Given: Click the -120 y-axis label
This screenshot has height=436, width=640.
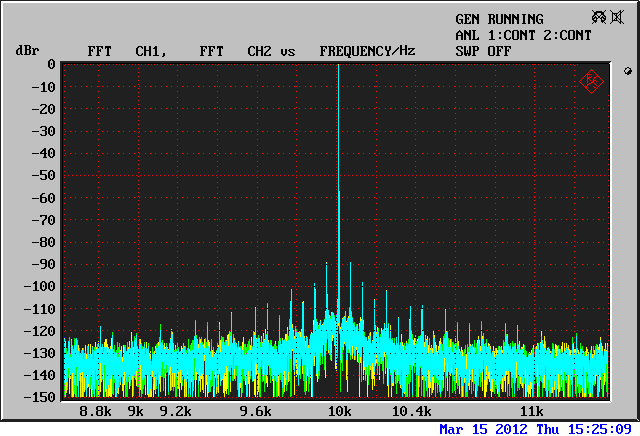Looking at the screenshot, I should click(40, 331).
